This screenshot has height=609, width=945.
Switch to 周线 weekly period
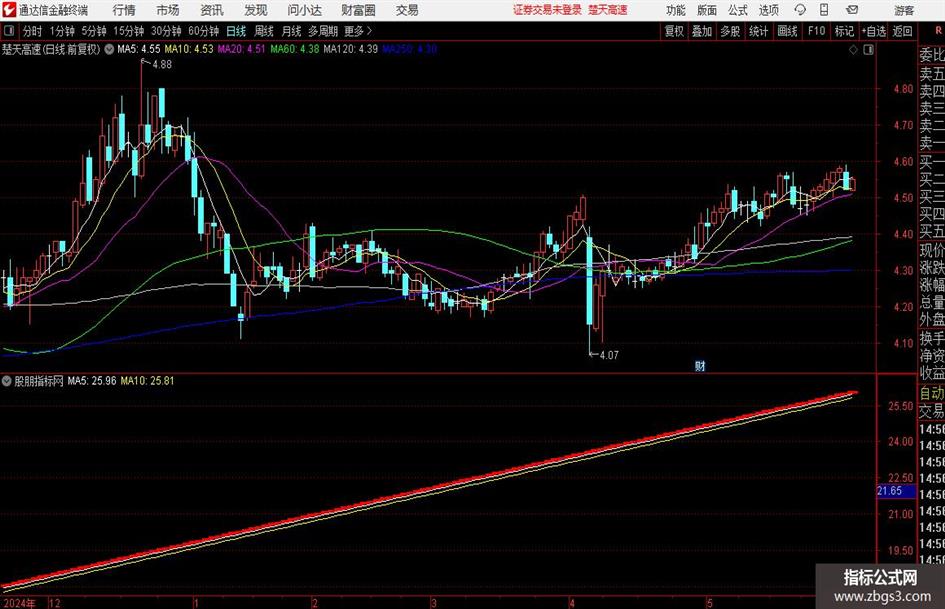click(x=264, y=31)
